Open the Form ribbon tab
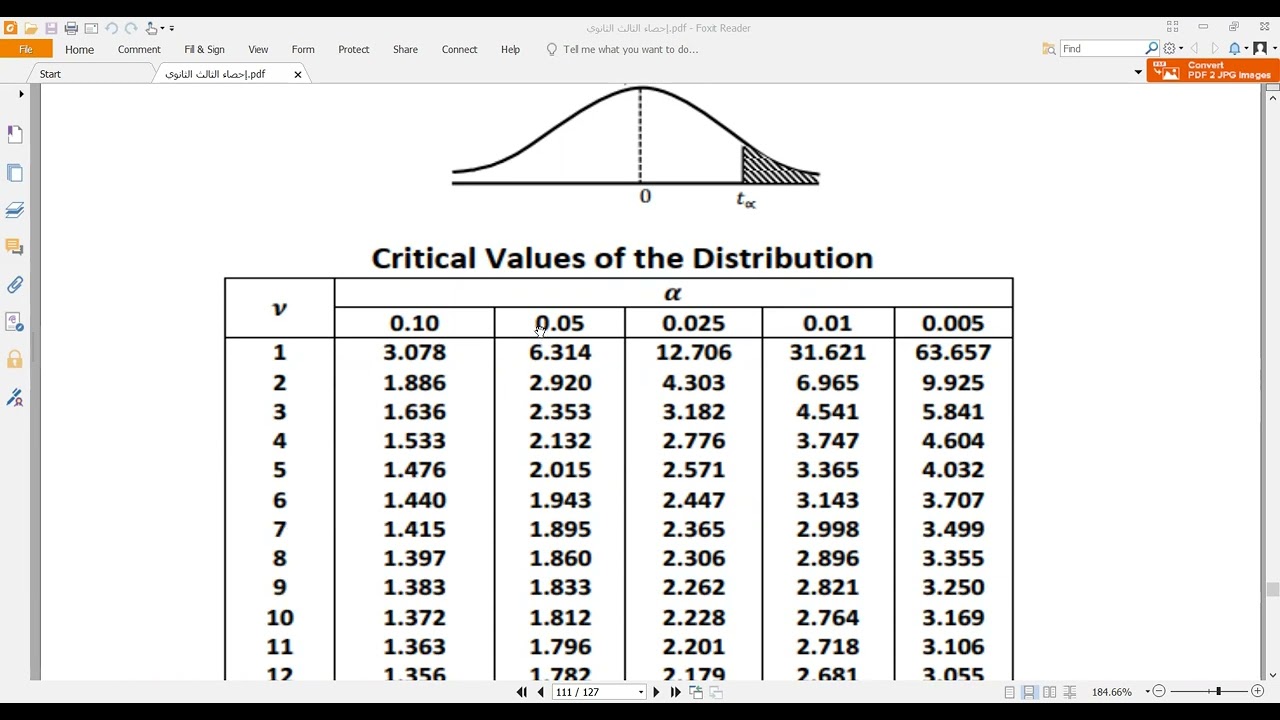The height and width of the screenshot is (720, 1280). [x=303, y=49]
